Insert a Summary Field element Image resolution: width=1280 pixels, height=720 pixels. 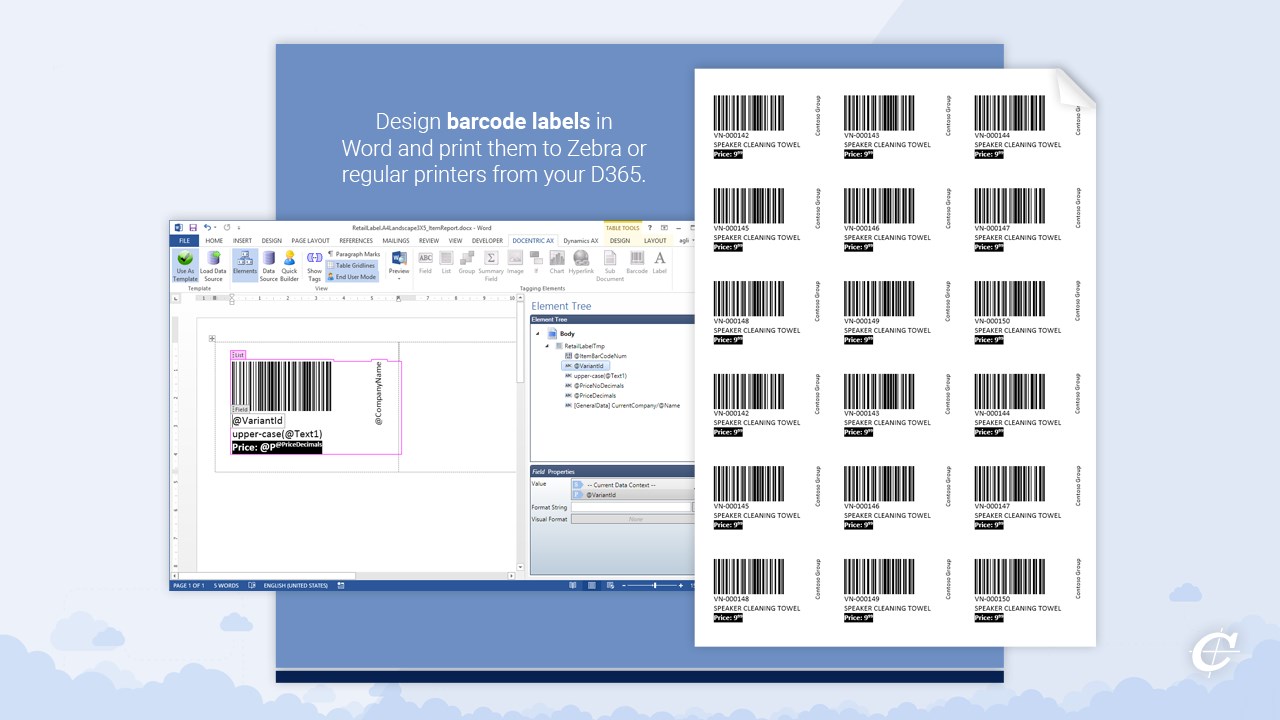click(x=491, y=265)
